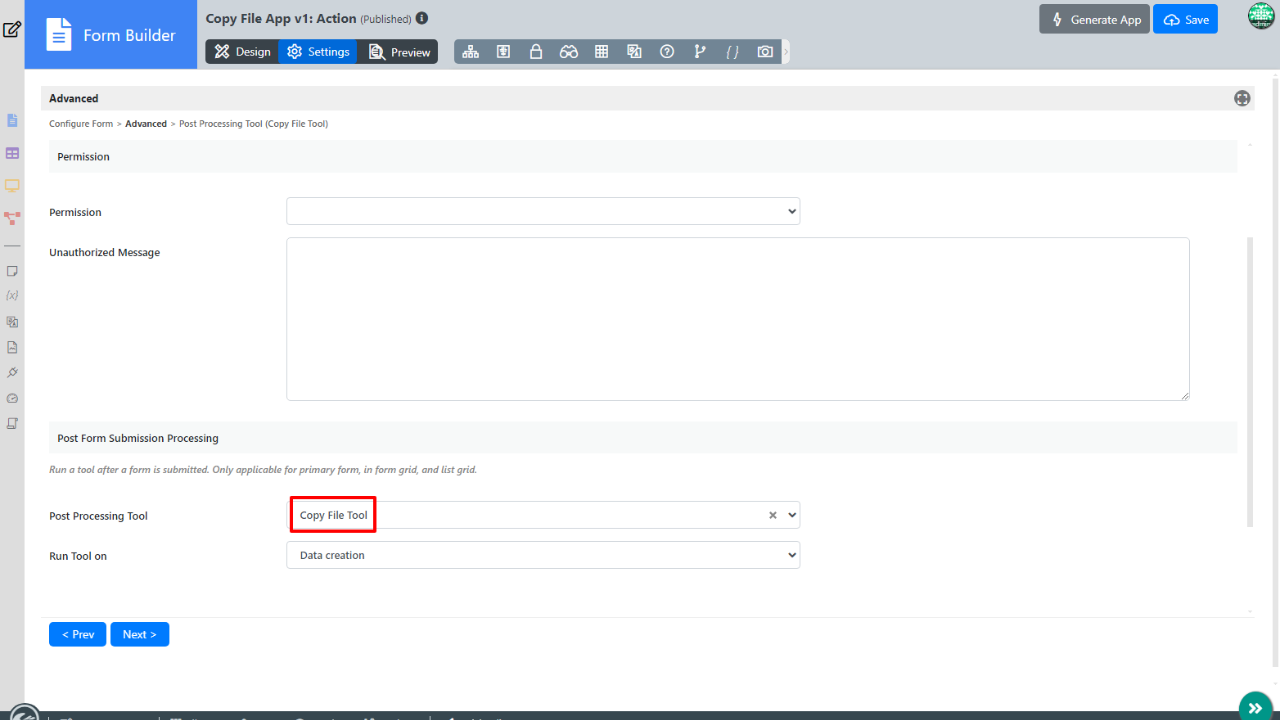Open the purple datalist icon in sidebar
Screen dimensions: 1280x720
pos(12,153)
